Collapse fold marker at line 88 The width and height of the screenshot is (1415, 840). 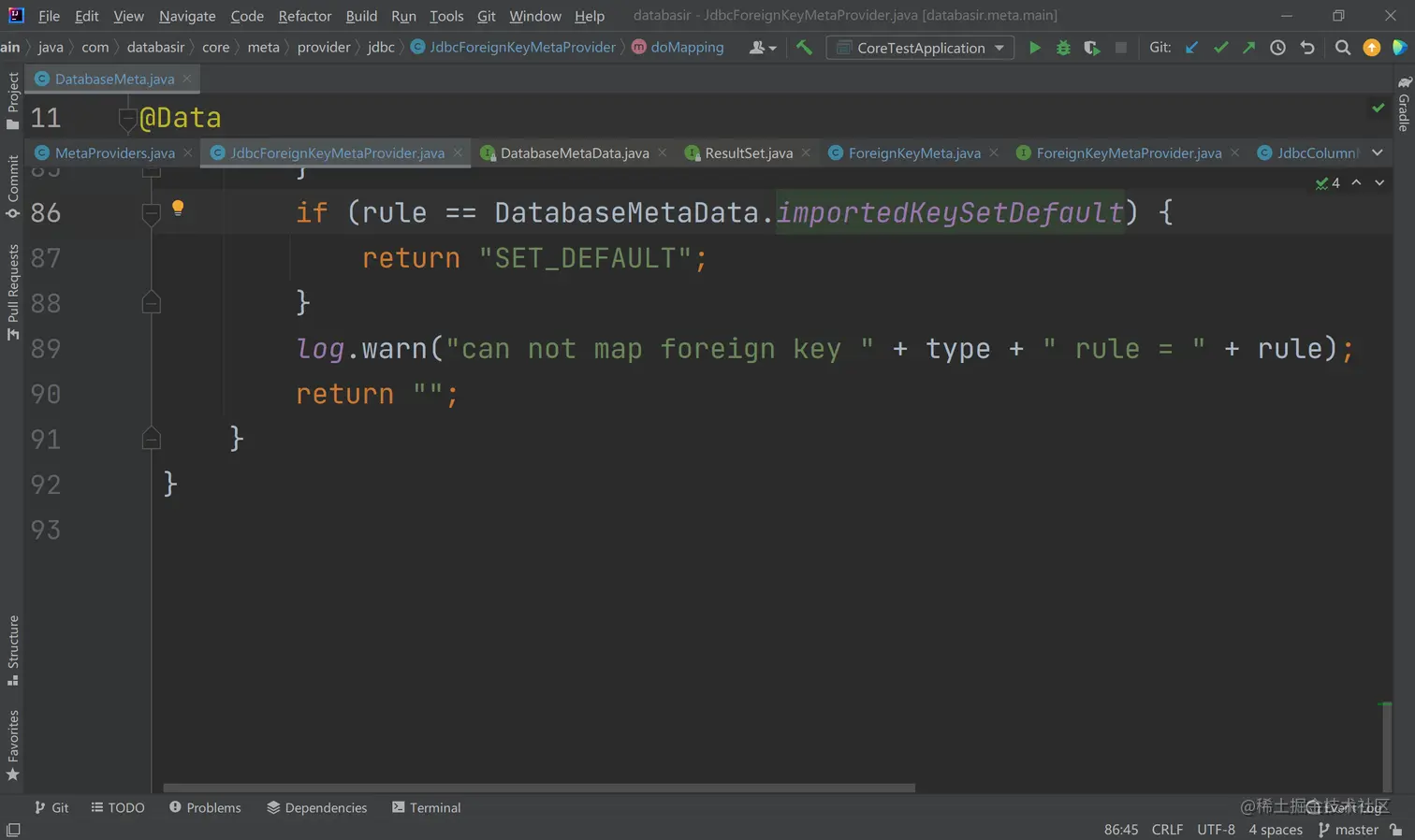coord(151,302)
